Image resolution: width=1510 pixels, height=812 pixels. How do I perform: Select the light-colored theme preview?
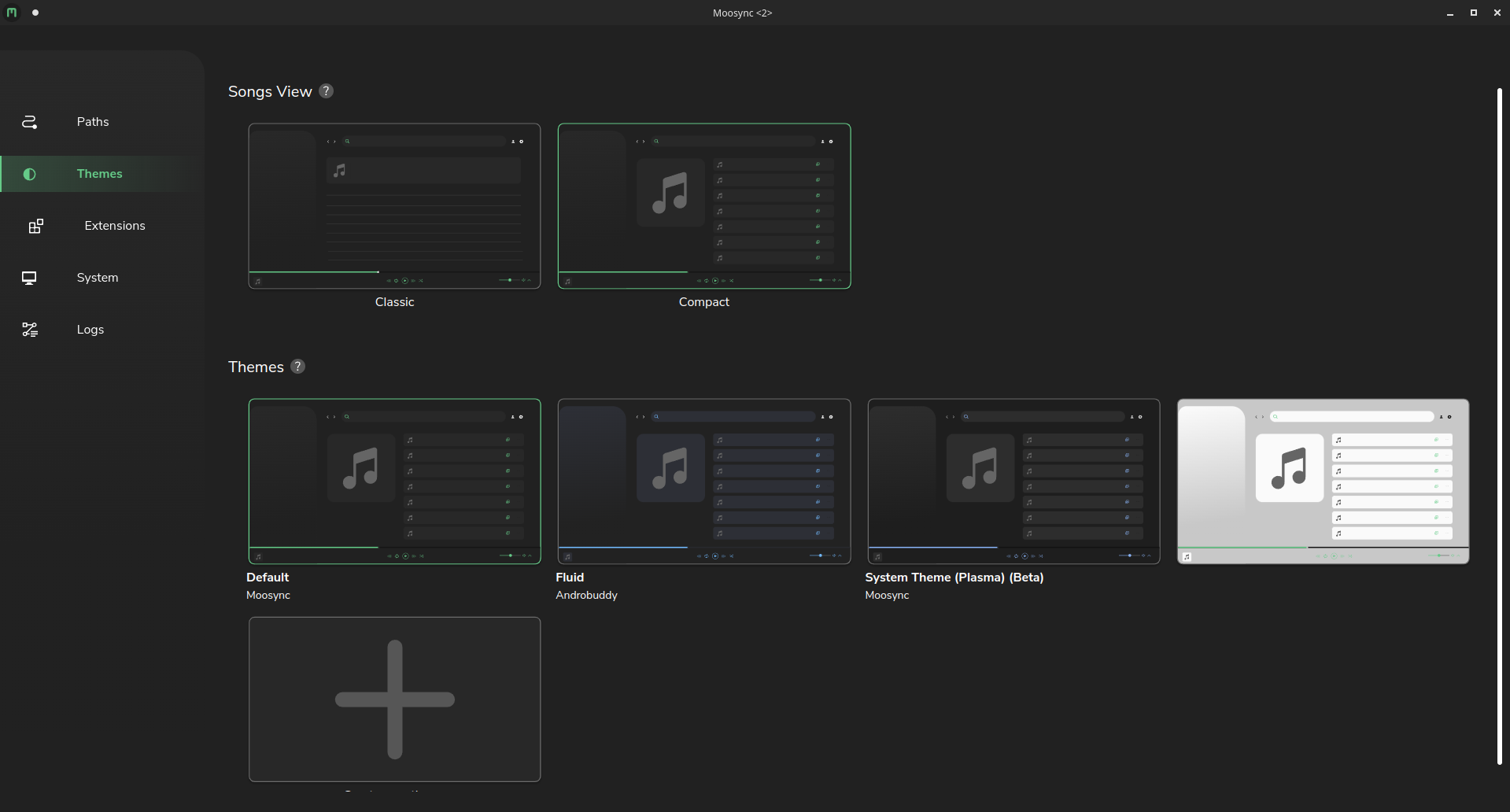coord(1323,482)
